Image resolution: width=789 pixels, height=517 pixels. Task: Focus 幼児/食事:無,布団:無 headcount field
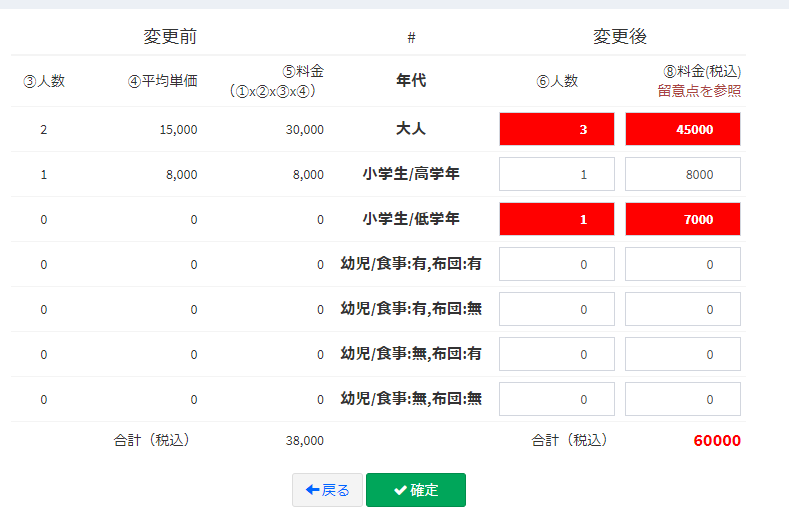[557, 399]
